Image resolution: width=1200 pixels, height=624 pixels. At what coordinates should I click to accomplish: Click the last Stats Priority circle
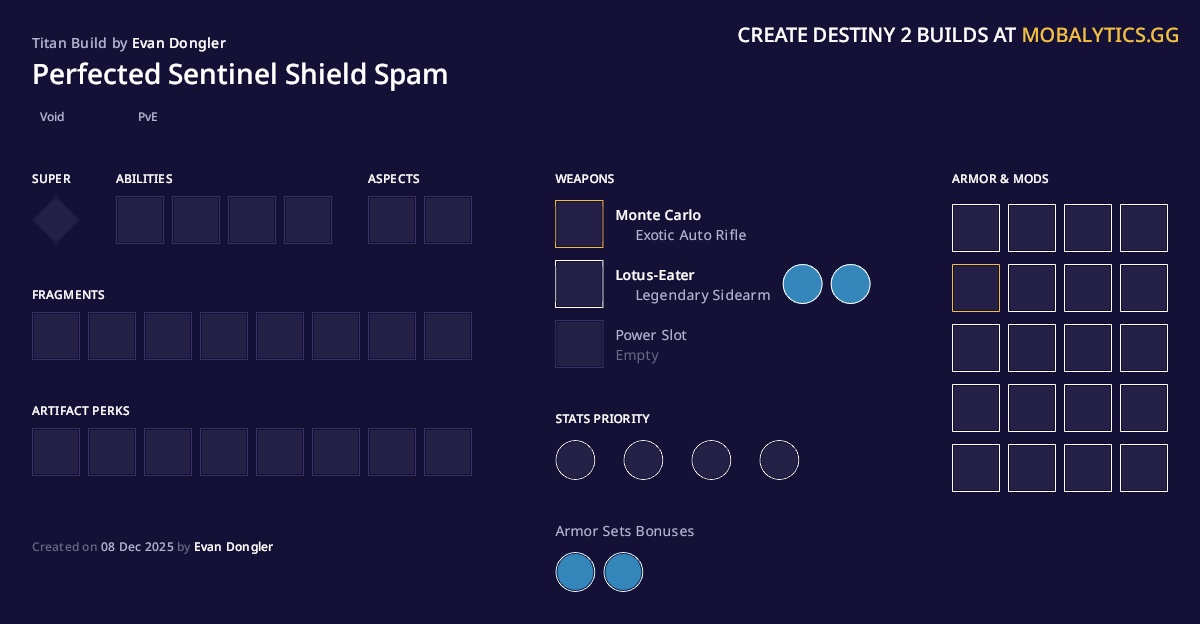click(779, 460)
